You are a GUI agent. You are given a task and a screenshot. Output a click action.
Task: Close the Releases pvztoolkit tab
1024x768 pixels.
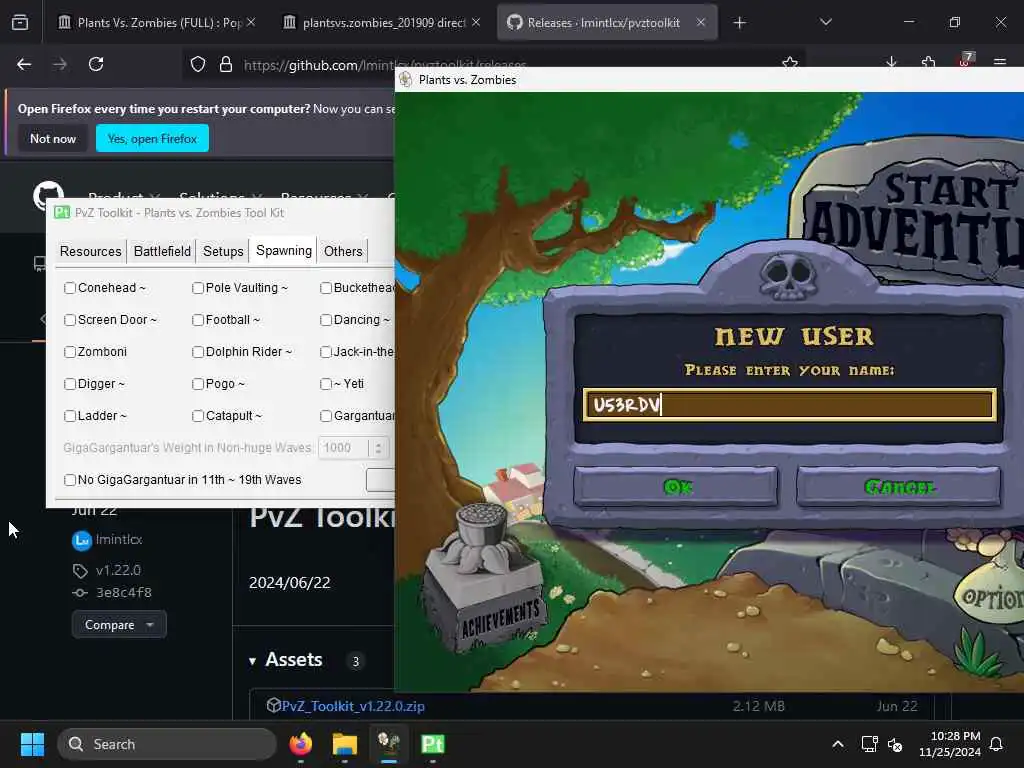coord(701,22)
